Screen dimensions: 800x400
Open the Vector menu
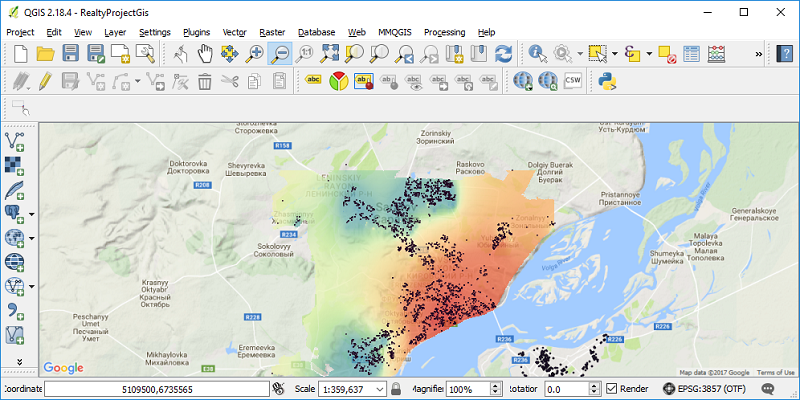(235, 32)
